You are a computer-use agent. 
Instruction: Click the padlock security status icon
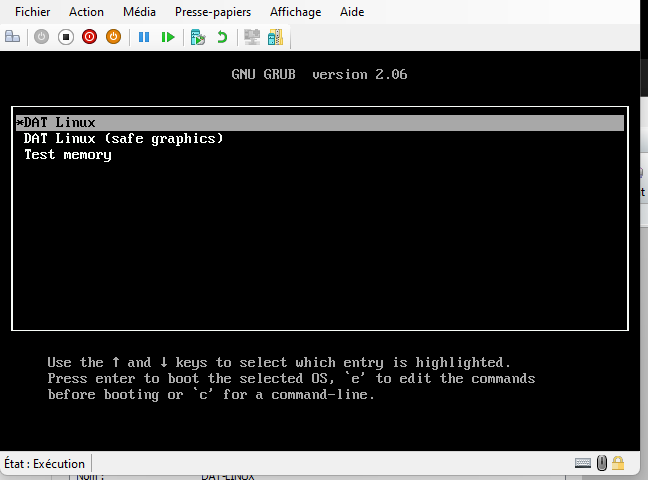pyautogui.click(x=618, y=463)
